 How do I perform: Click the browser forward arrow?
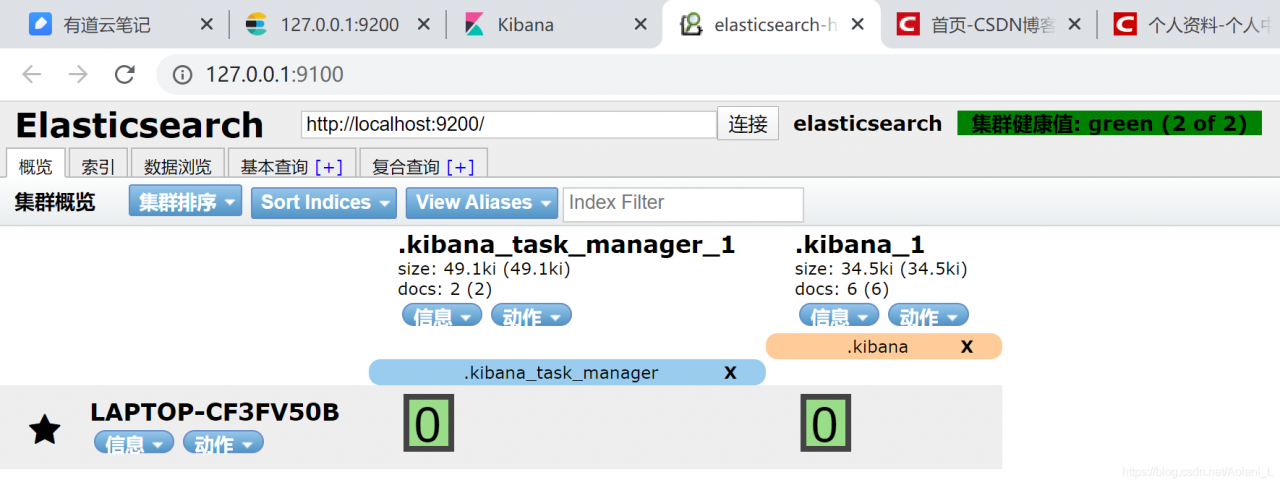pyautogui.click(x=78, y=74)
